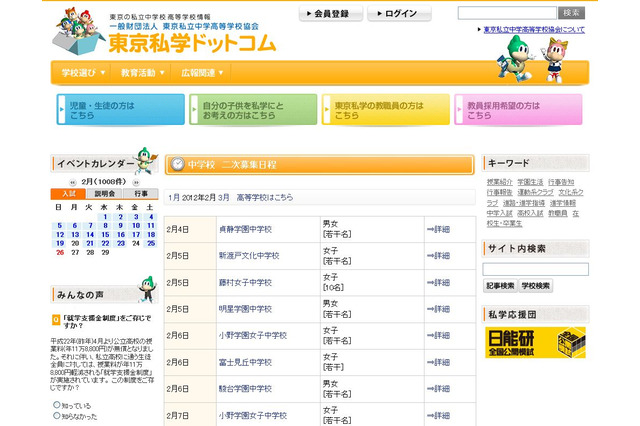Click the 学校検索 button
Screen dimensions: 640x426
536,286
